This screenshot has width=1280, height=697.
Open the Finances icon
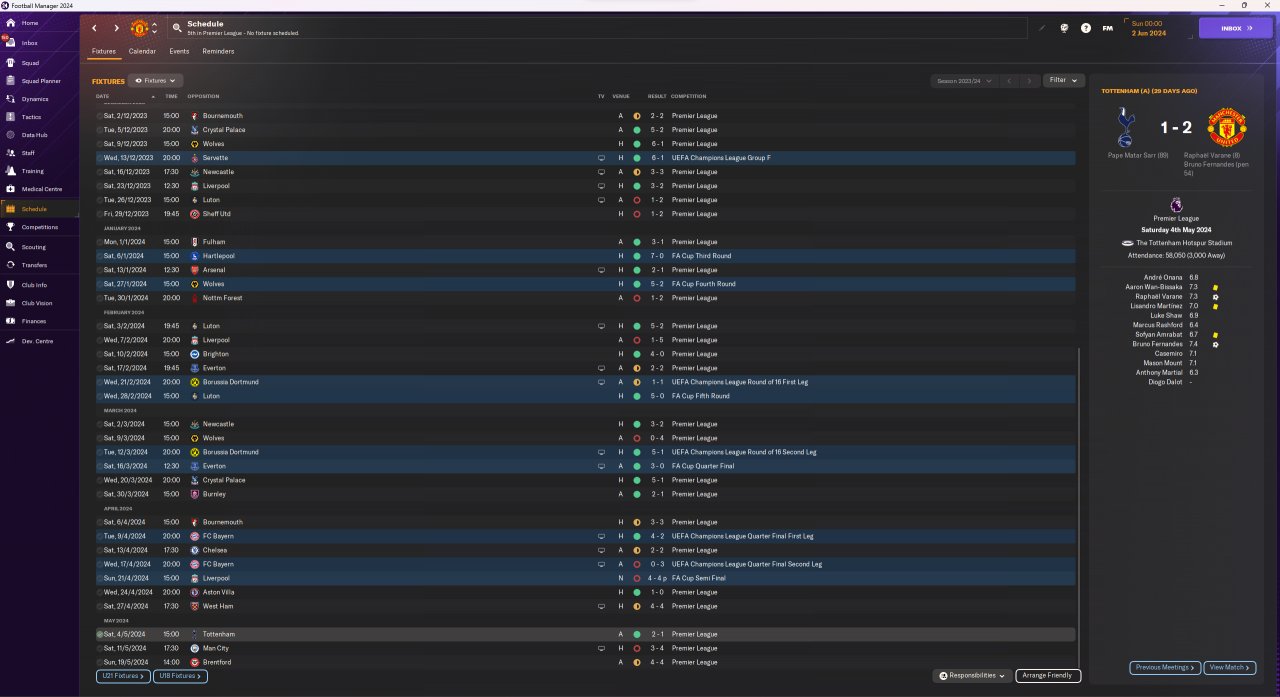tap(11, 321)
